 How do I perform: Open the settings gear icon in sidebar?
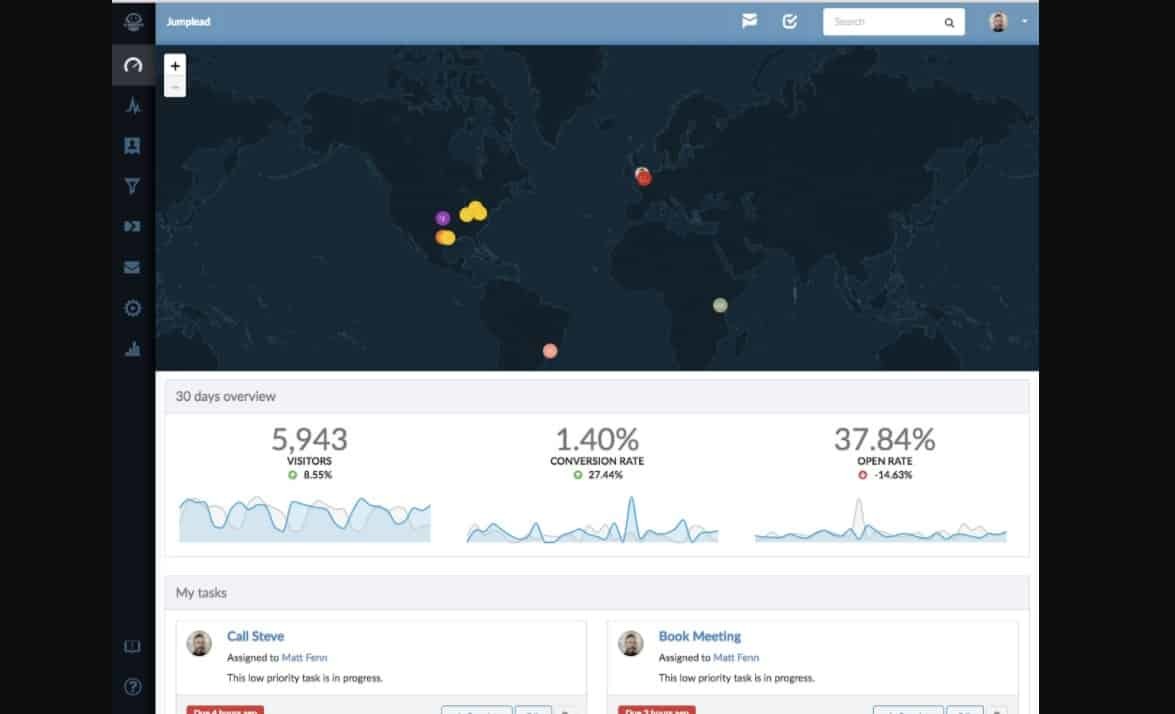pos(132,308)
